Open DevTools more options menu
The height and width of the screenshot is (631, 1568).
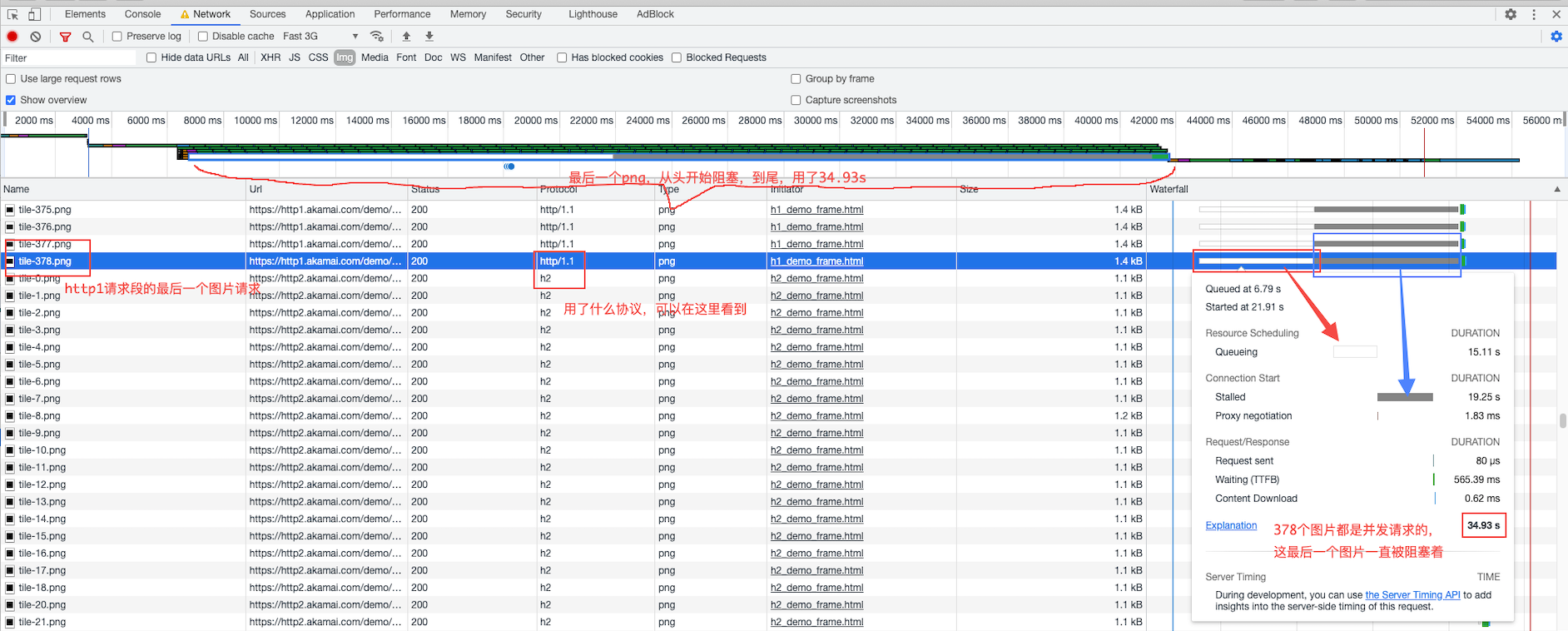1534,14
